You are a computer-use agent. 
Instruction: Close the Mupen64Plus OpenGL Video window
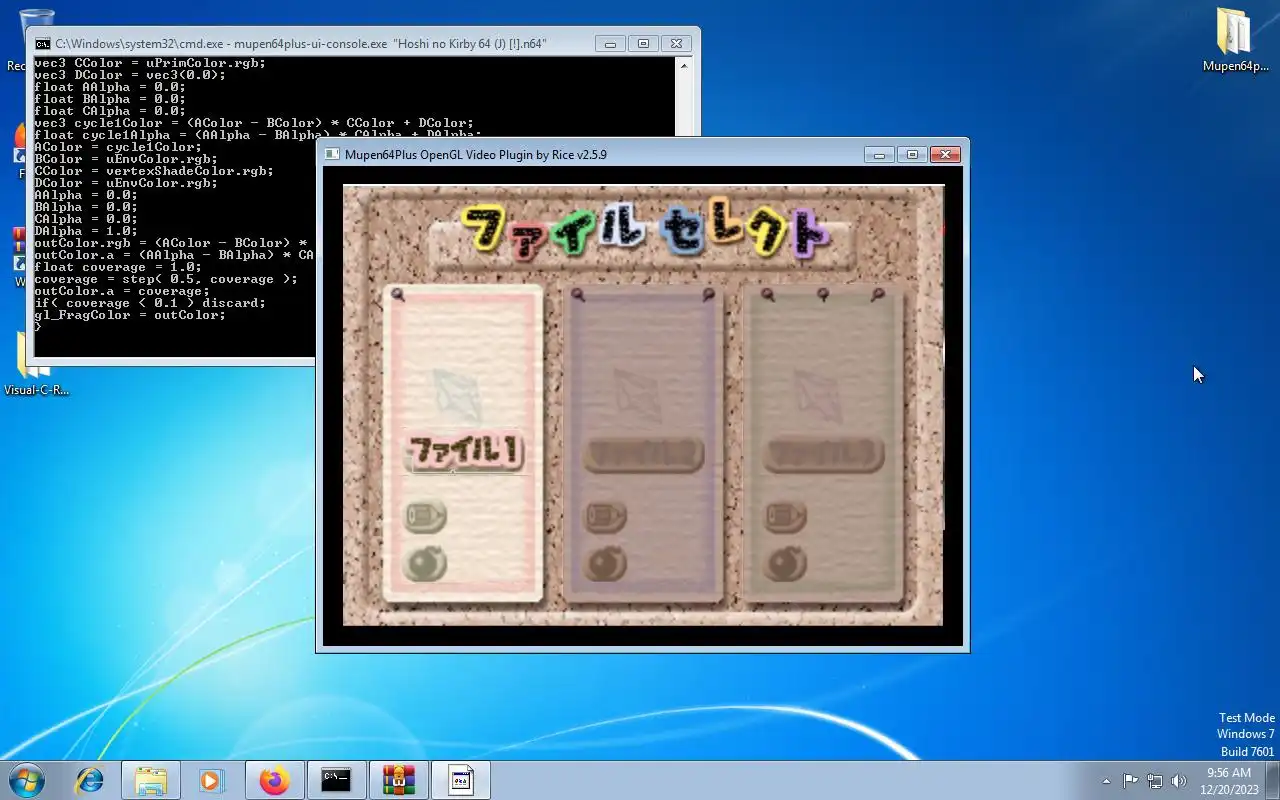946,155
